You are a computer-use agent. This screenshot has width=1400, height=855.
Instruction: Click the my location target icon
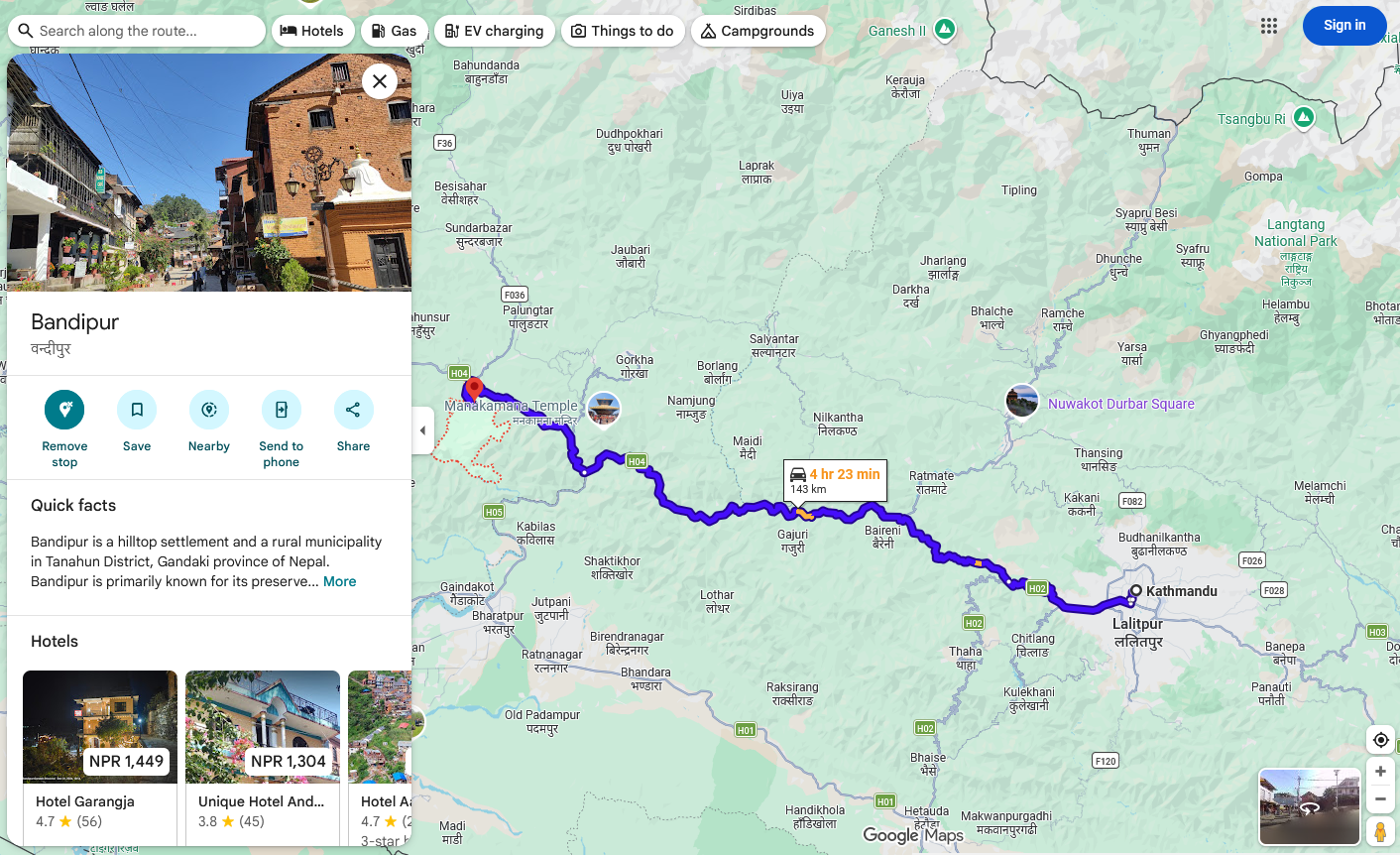coord(1380,740)
